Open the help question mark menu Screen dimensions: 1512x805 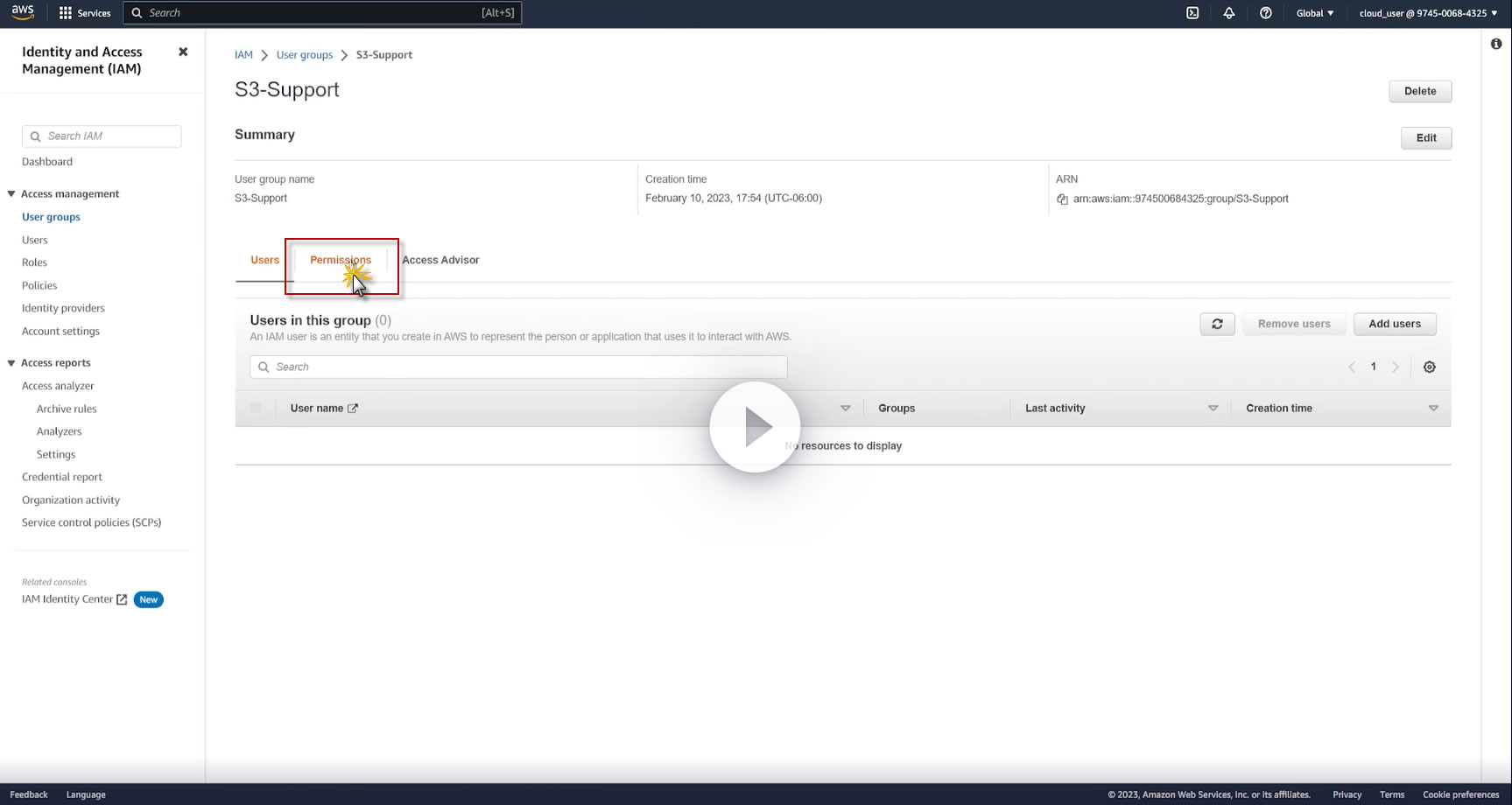click(1266, 13)
